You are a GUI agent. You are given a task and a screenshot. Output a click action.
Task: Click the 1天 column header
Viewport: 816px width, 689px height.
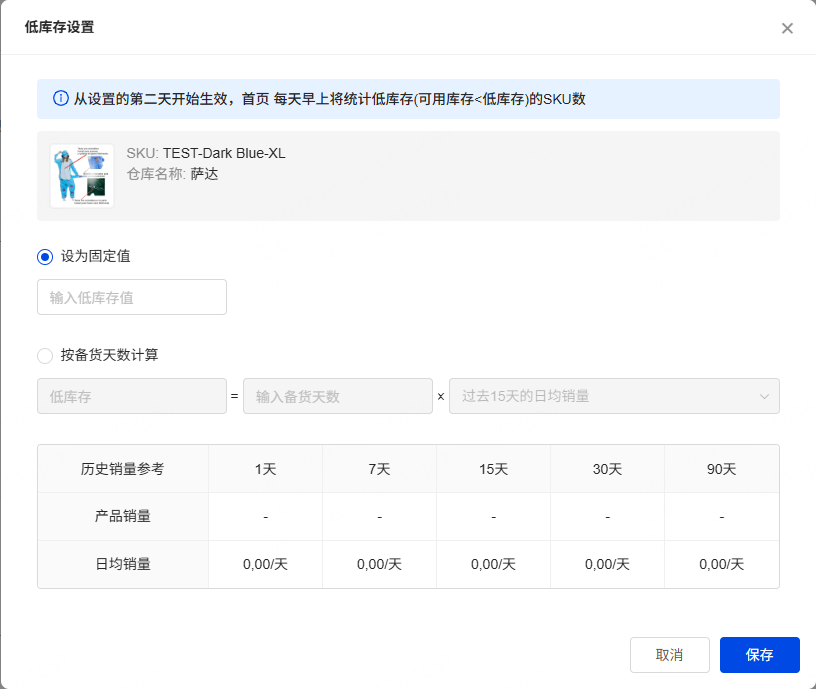[265, 469]
